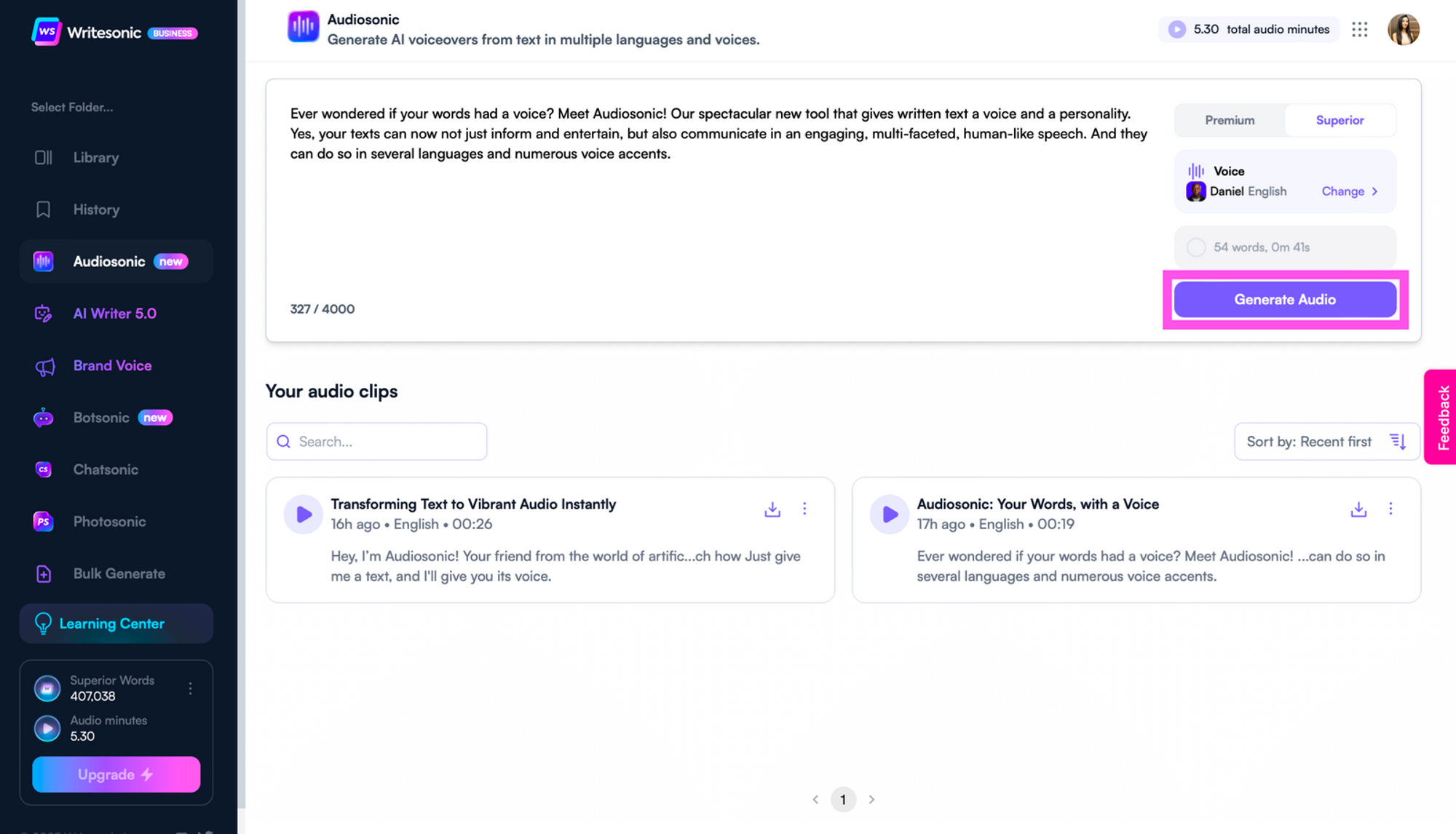This screenshot has height=834, width=1456.
Task: Click the Photosonic icon
Action: pos(42,520)
